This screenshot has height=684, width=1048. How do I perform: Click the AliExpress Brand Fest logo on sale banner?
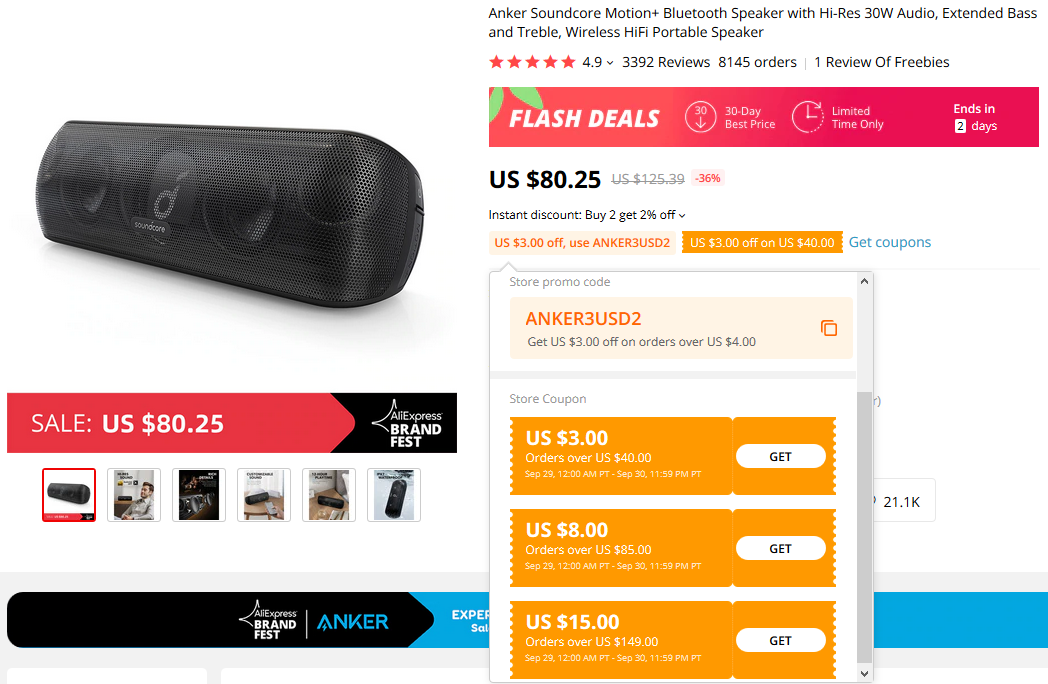click(x=407, y=423)
